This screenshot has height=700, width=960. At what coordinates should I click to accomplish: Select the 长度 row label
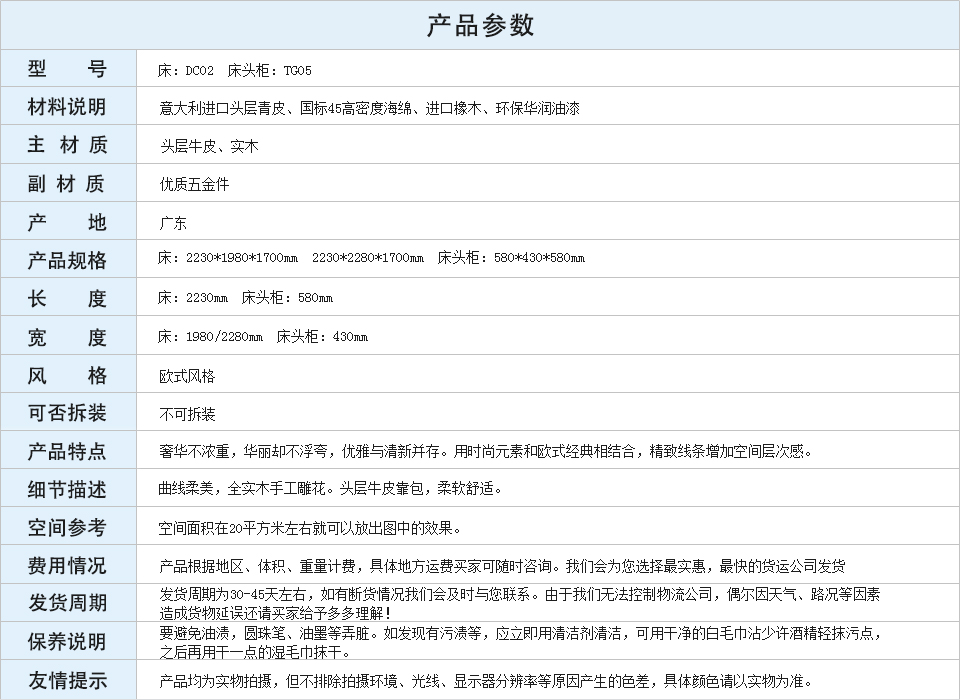[x=67, y=298]
